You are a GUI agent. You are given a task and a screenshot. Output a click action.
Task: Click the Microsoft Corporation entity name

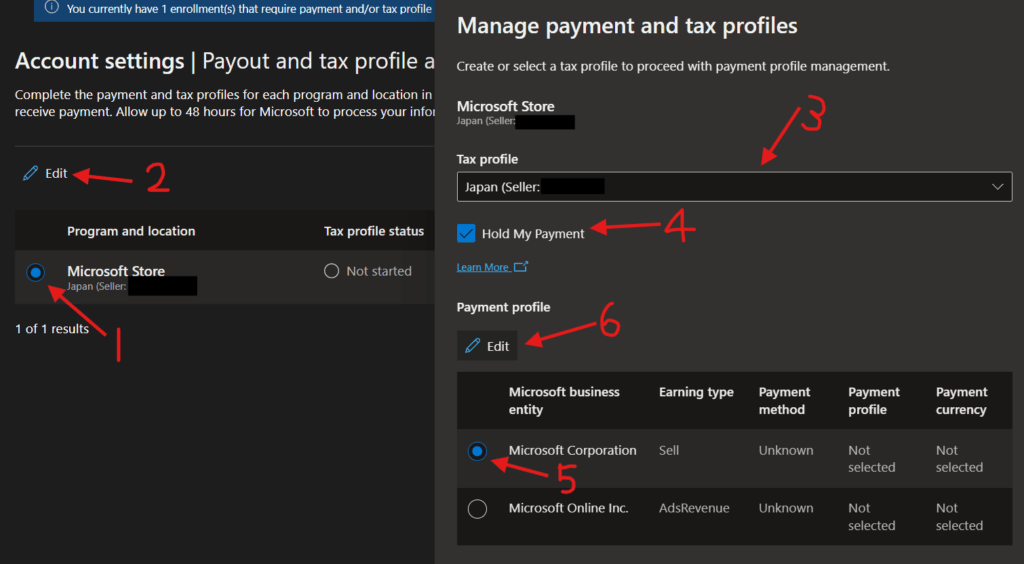point(573,450)
